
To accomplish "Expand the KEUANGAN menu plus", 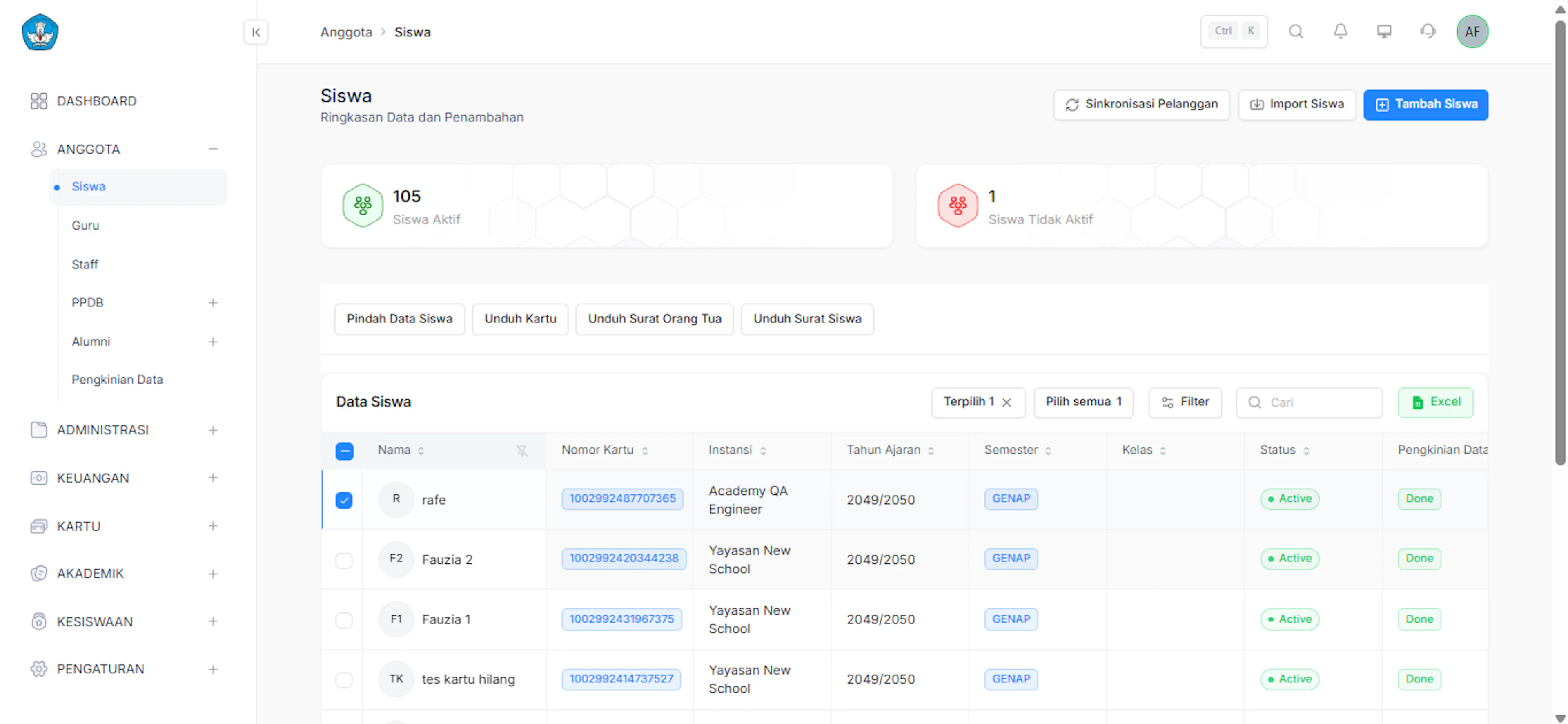I will tap(213, 478).
